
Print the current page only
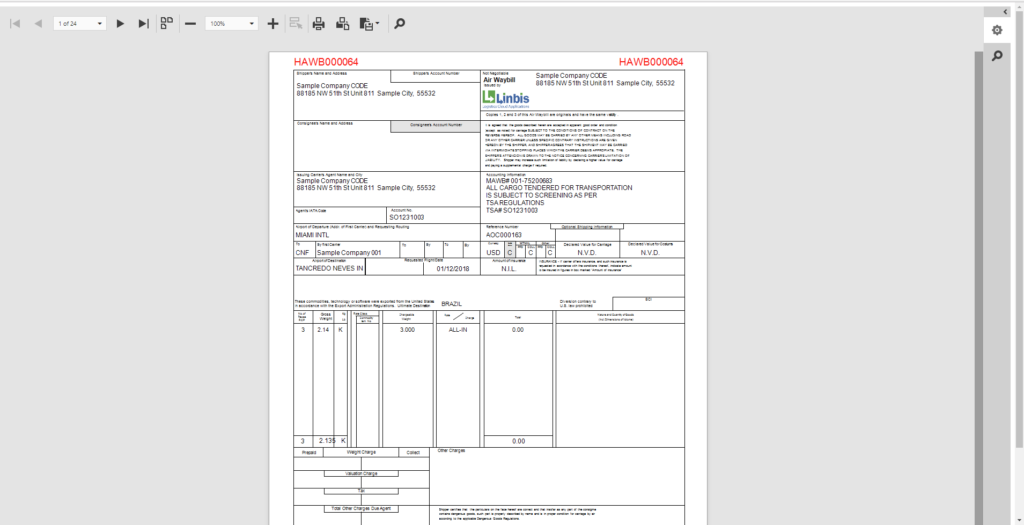(342, 23)
